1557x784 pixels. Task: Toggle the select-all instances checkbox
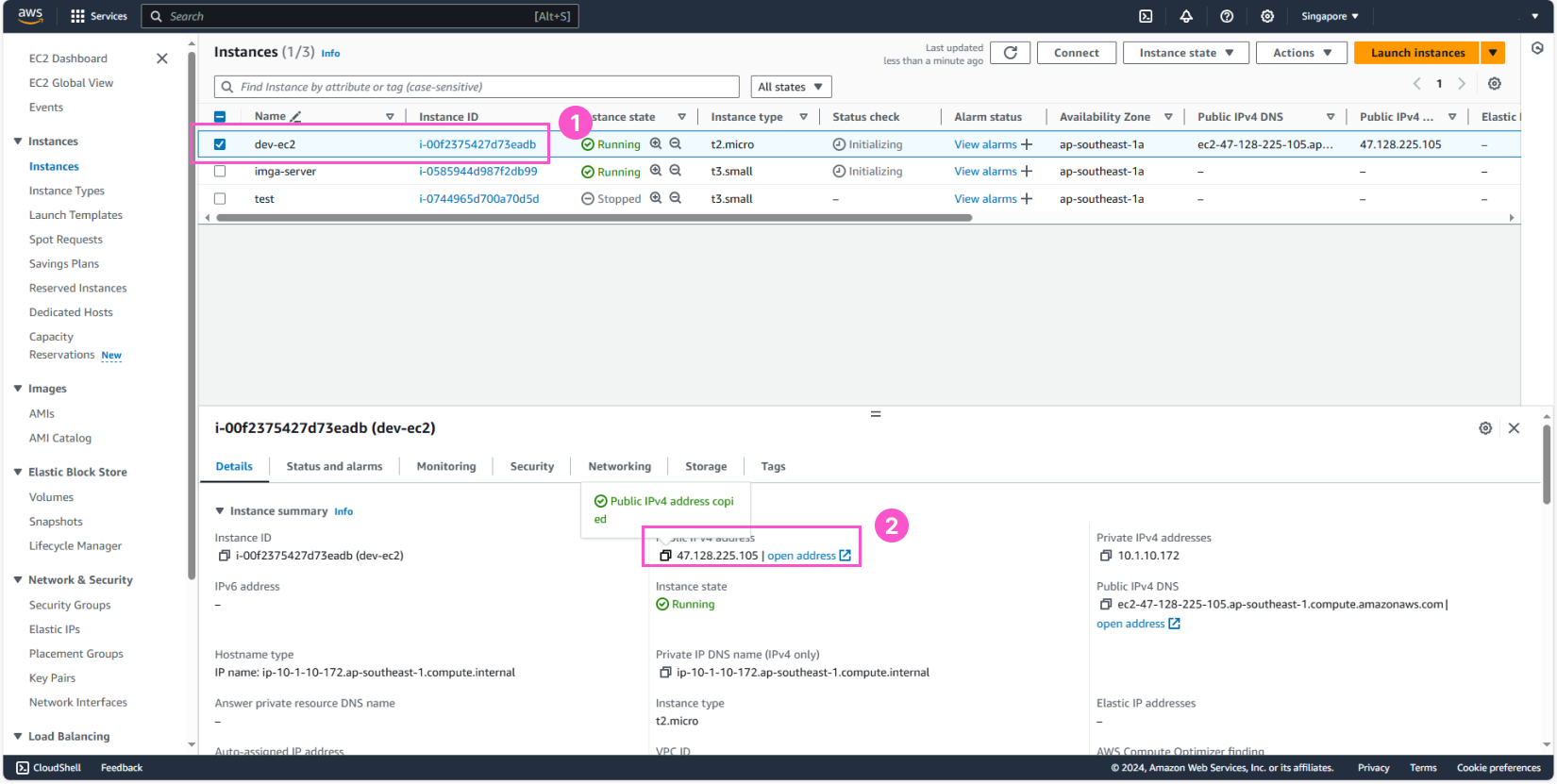(x=220, y=117)
